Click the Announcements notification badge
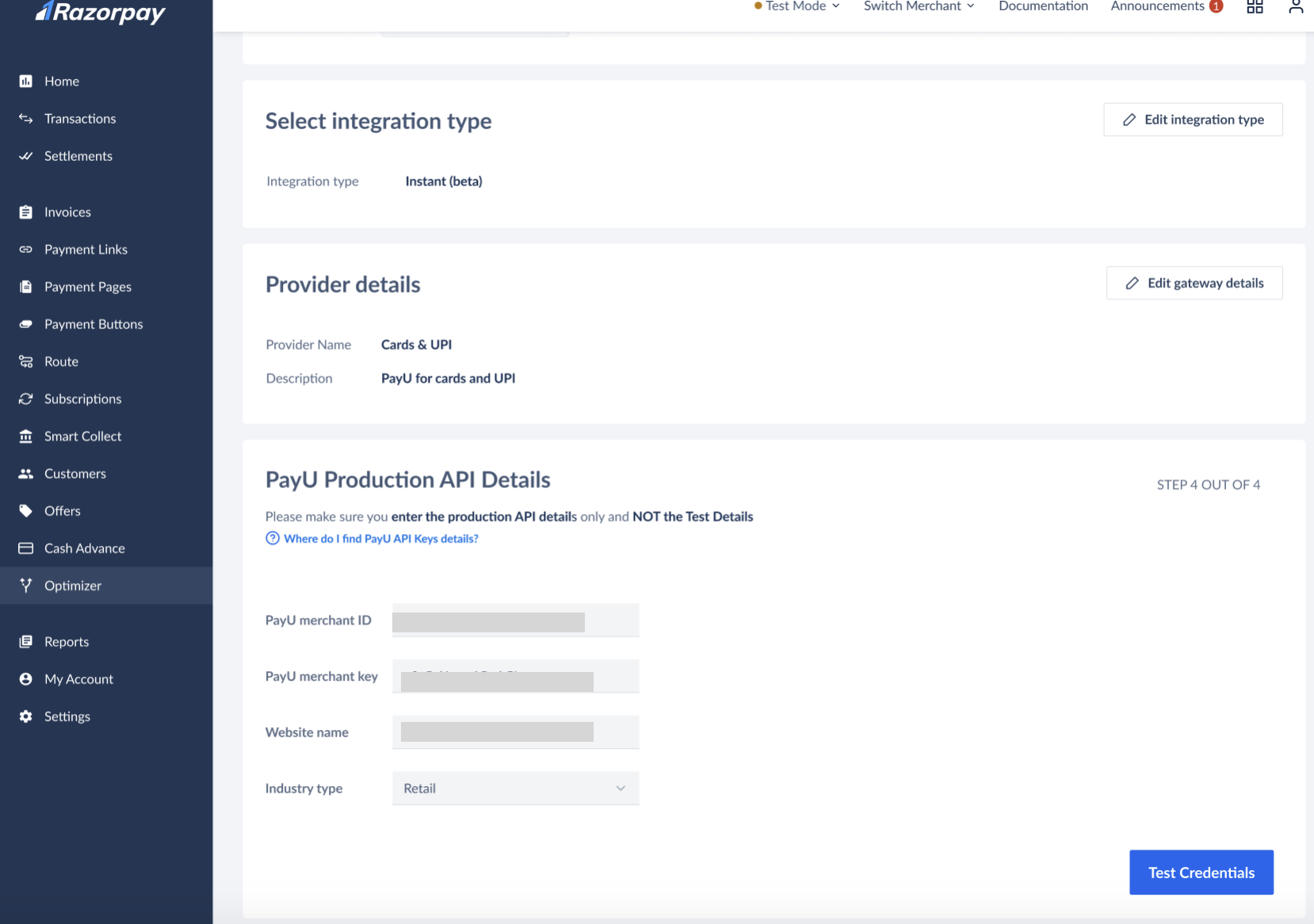The height and width of the screenshot is (924, 1314). 1216,6
